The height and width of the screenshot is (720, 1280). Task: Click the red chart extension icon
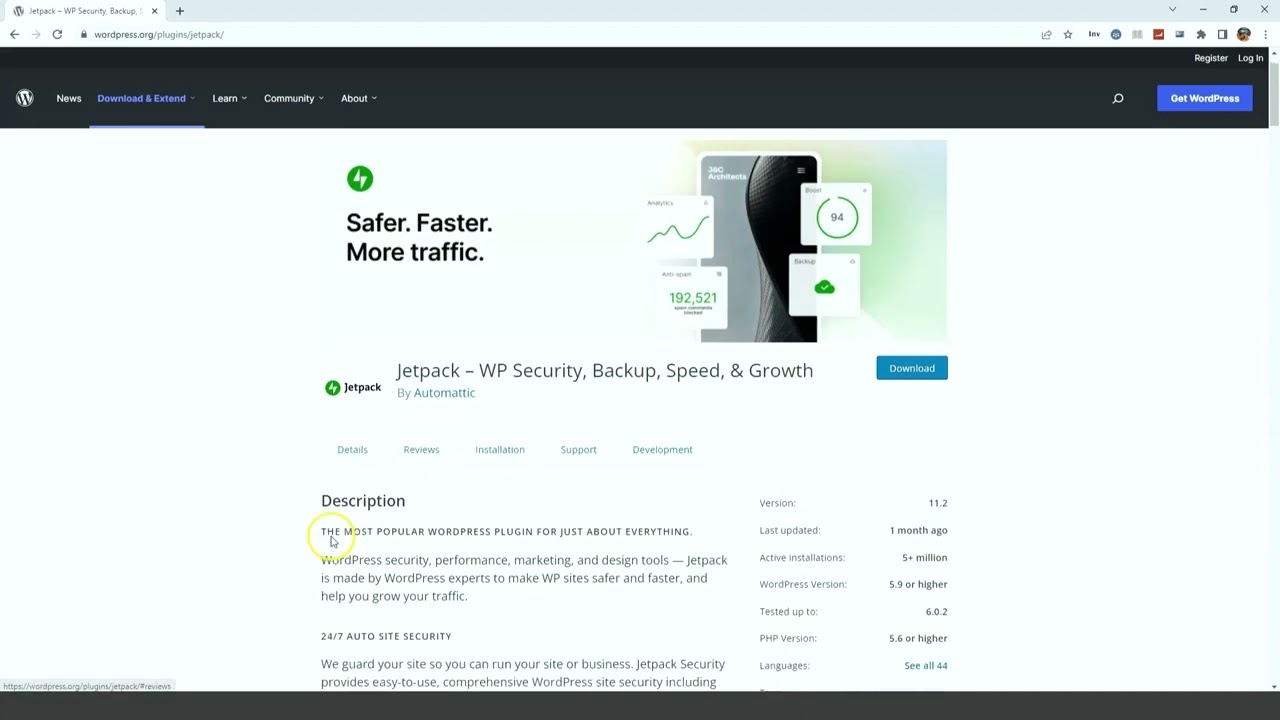(x=1158, y=34)
